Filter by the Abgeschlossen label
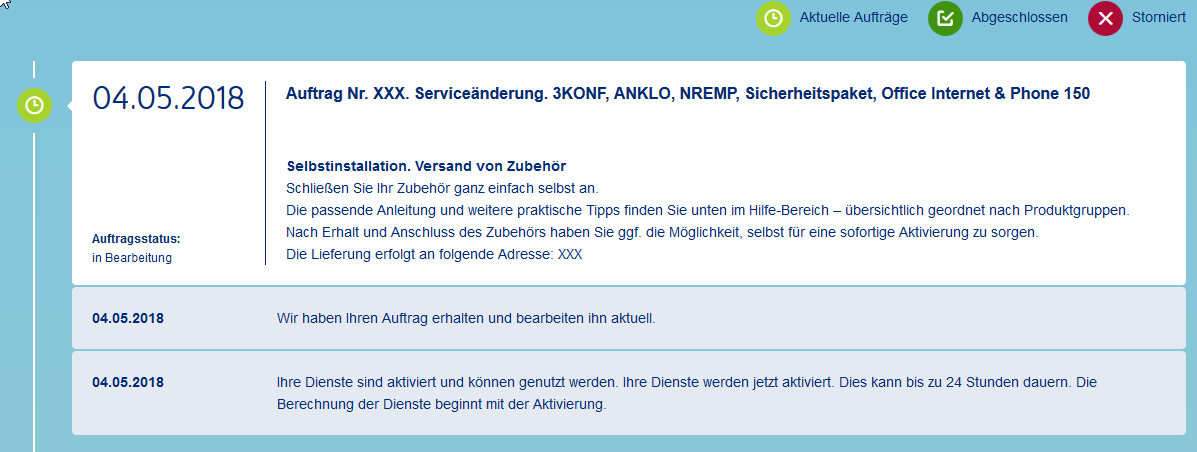 coord(1019,18)
